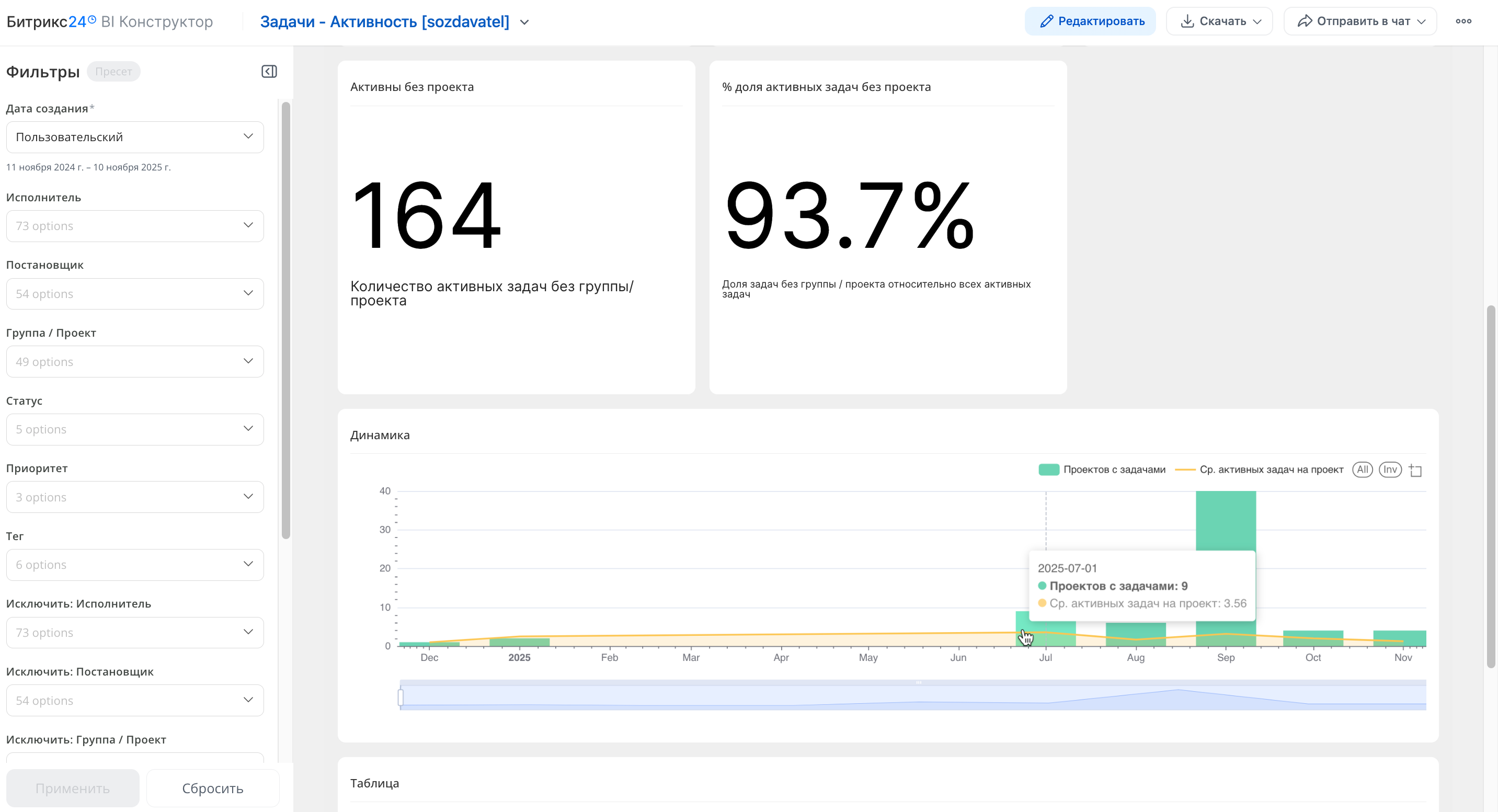Click the Отправить в чат share icon
The height and width of the screenshot is (812, 1498).
(1305, 21)
